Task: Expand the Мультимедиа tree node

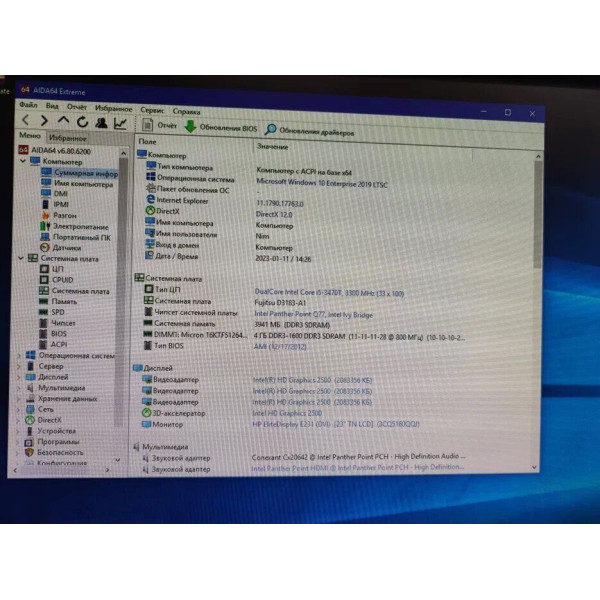Action: (x=19, y=388)
